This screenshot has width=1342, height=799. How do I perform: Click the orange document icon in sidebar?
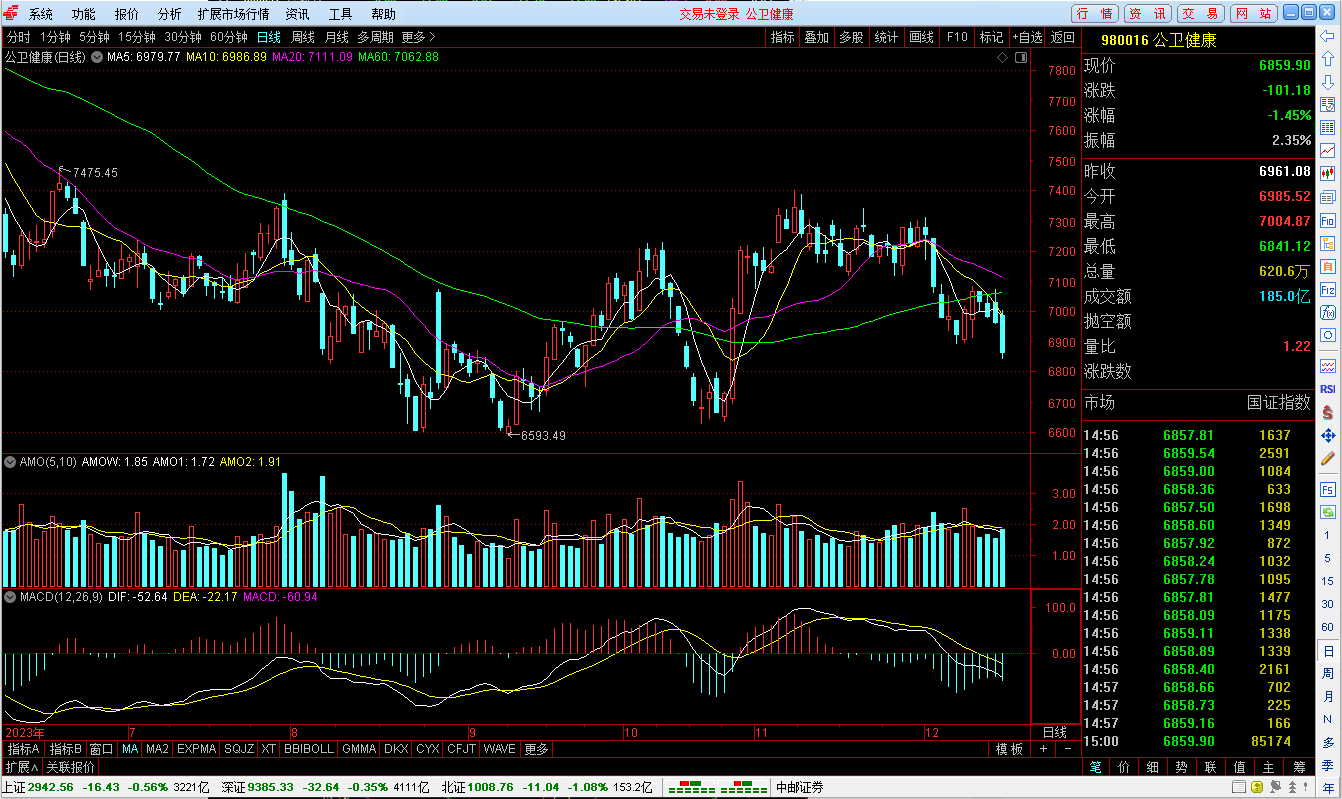[x=1328, y=266]
